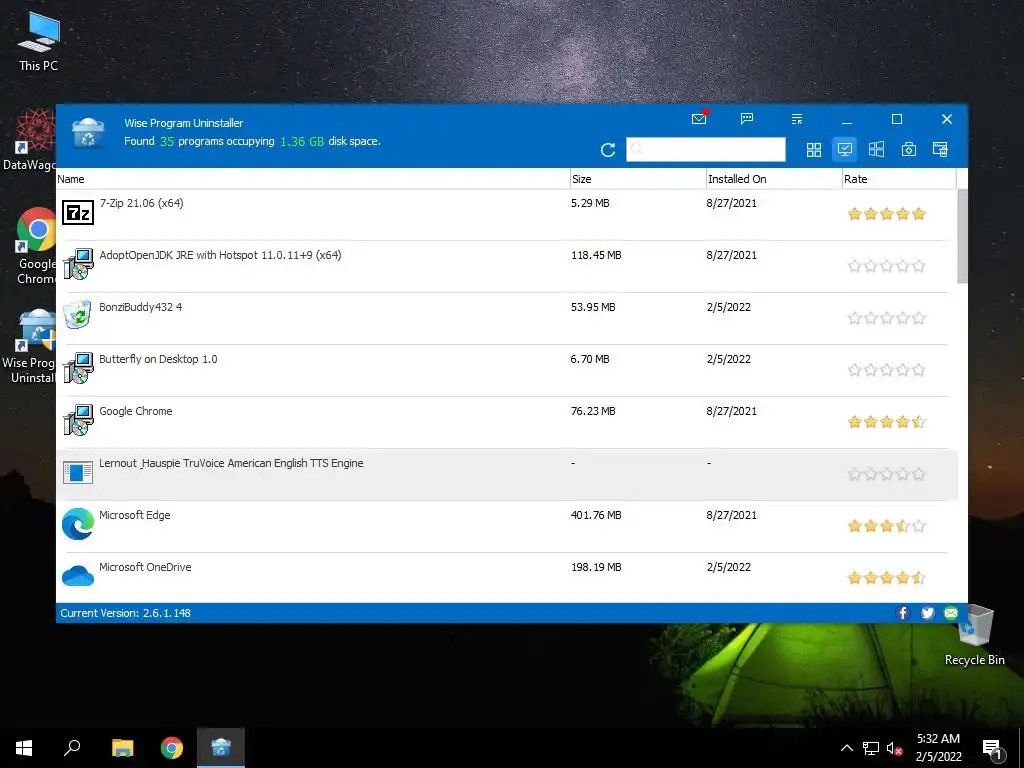Open the Twitter link in status bar
This screenshot has height=768, width=1024.
(x=927, y=613)
